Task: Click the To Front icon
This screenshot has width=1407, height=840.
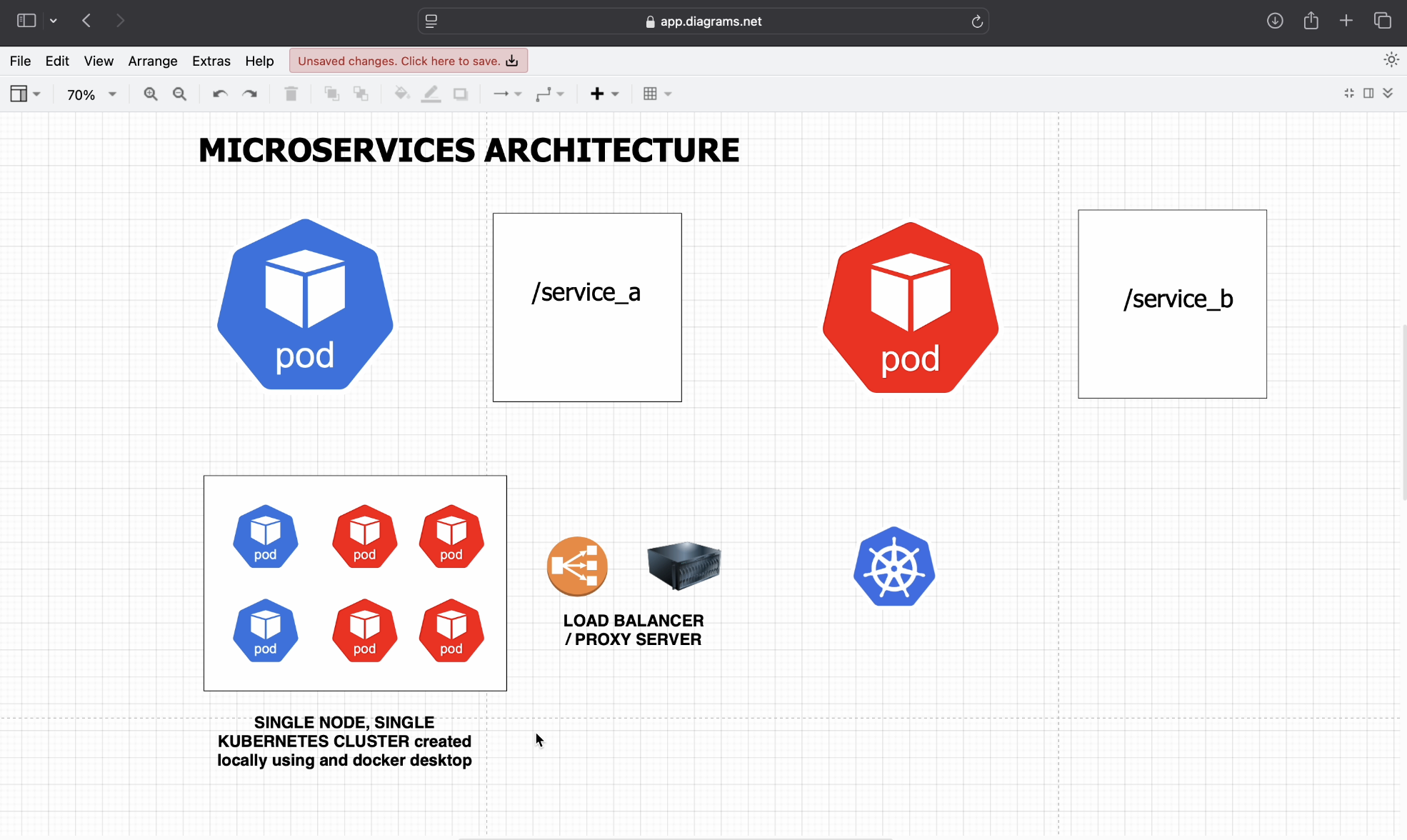Action: (x=331, y=94)
